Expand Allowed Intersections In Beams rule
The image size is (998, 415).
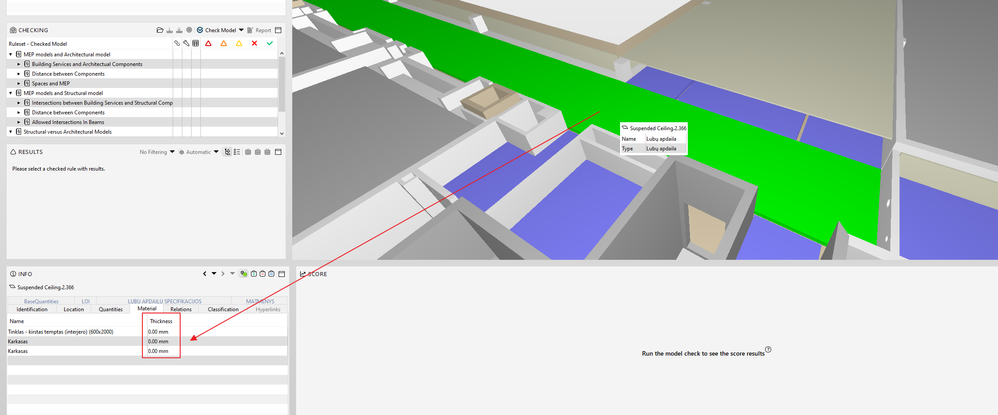(18, 122)
